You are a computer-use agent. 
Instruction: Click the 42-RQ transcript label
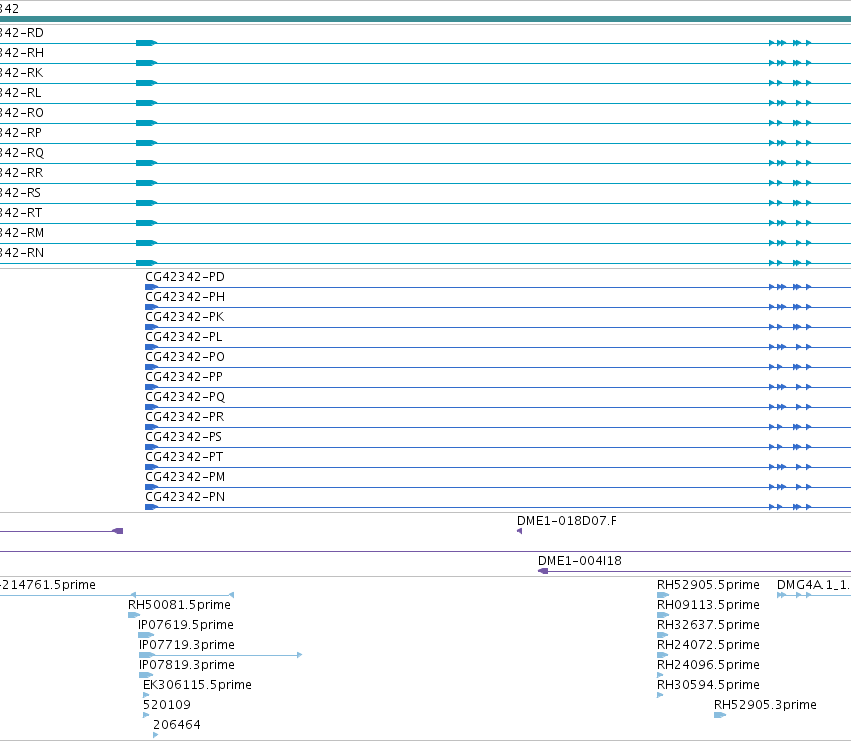pyautogui.click(x=22, y=153)
